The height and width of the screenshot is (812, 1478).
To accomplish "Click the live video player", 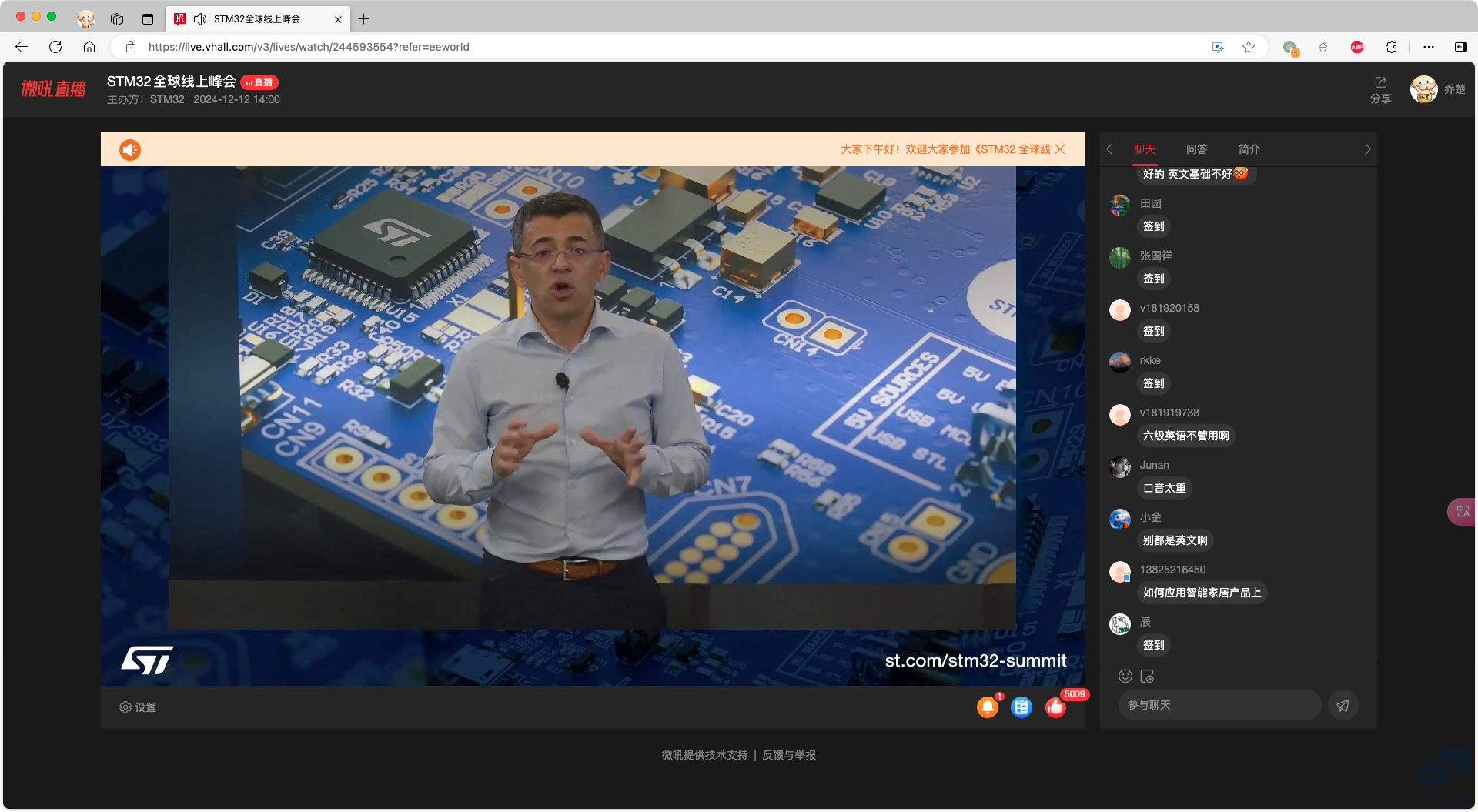I will coord(592,426).
